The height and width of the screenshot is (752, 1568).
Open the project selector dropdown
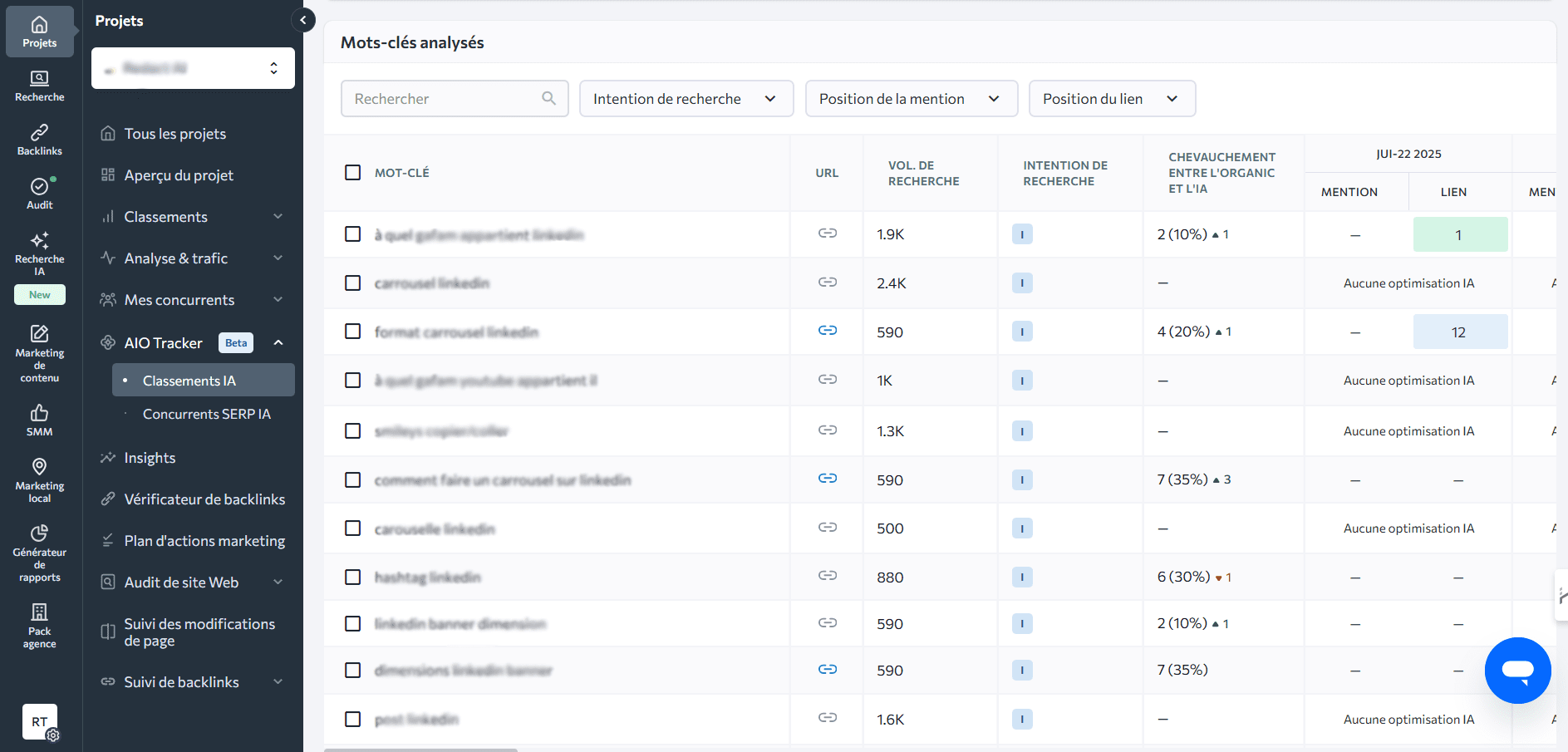pos(193,68)
